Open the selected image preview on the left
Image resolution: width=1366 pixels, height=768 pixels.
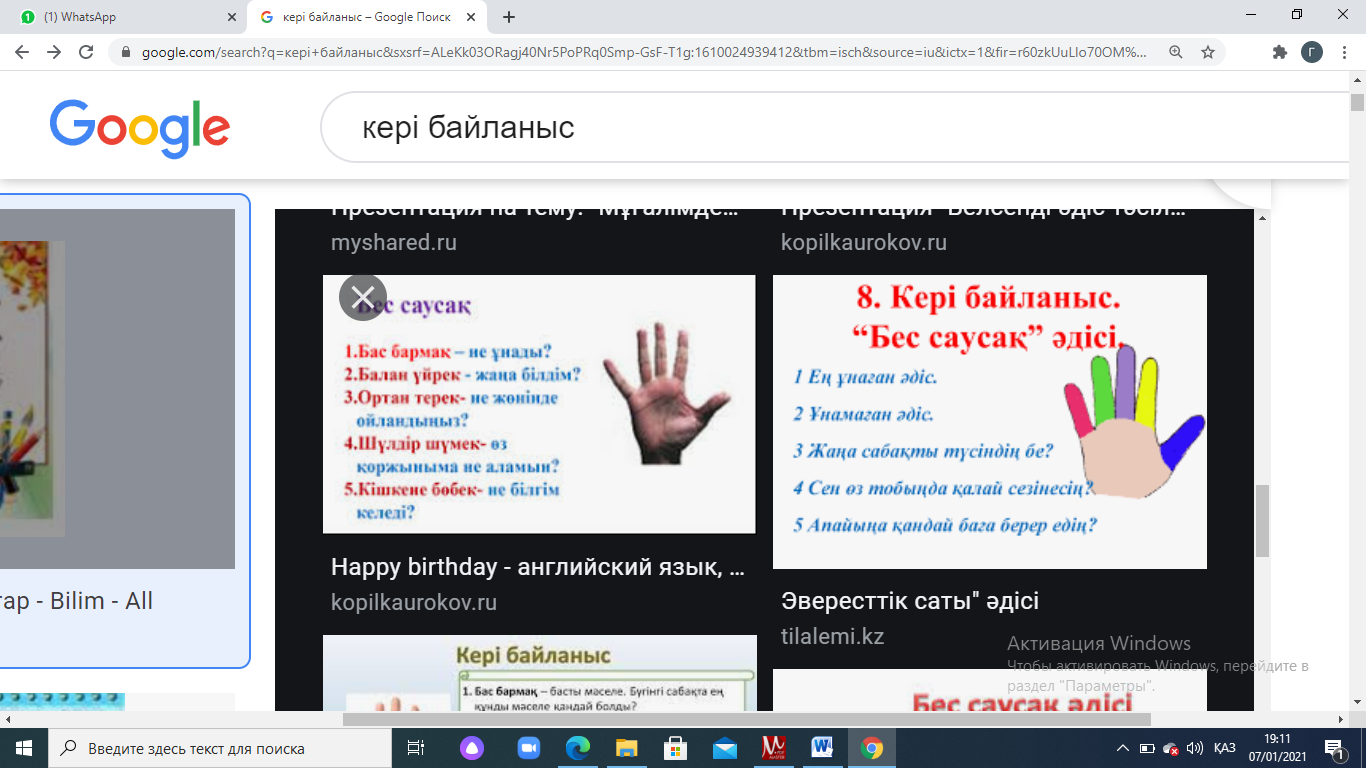[x=117, y=389]
